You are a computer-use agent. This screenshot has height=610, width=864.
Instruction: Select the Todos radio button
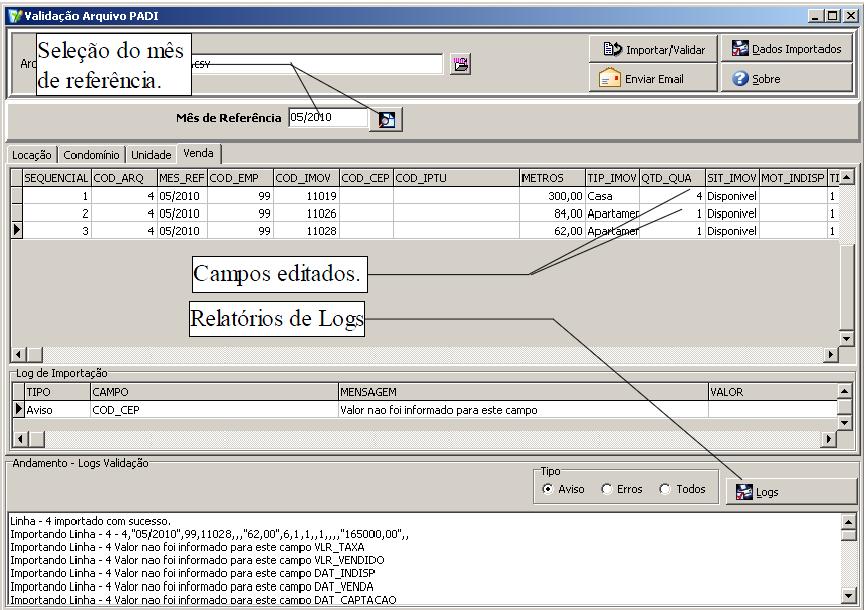tap(665, 489)
